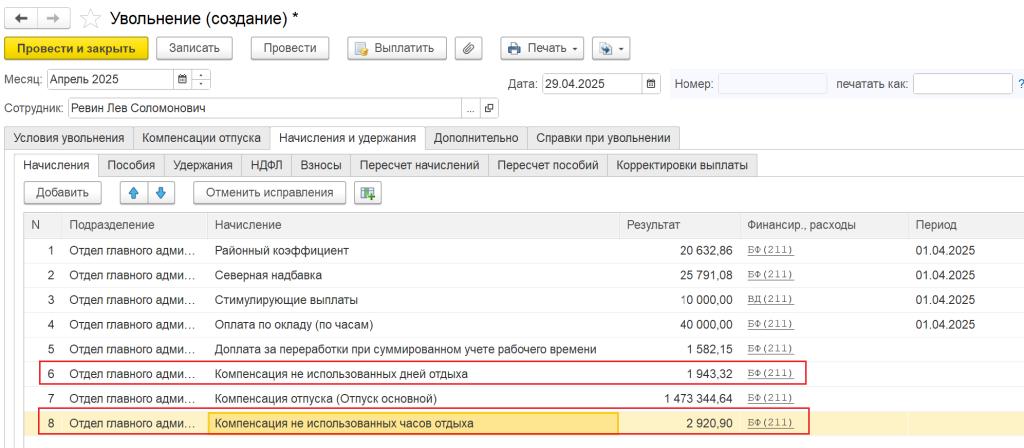Click the Результат column header
Image resolution: width=1024 pixels, height=448 pixels.
679,225
